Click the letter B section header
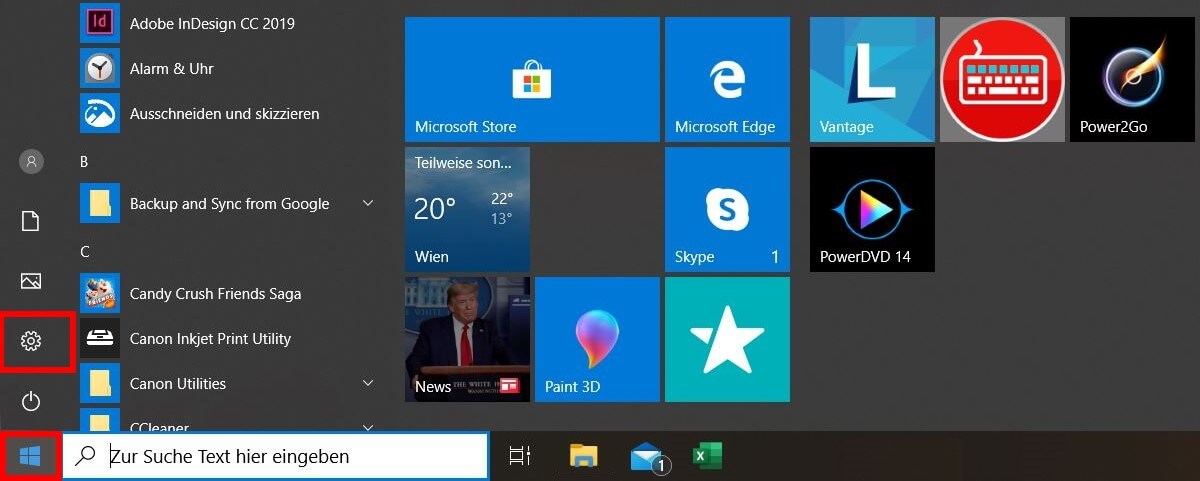The image size is (1200, 481). click(x=84, y=160)
